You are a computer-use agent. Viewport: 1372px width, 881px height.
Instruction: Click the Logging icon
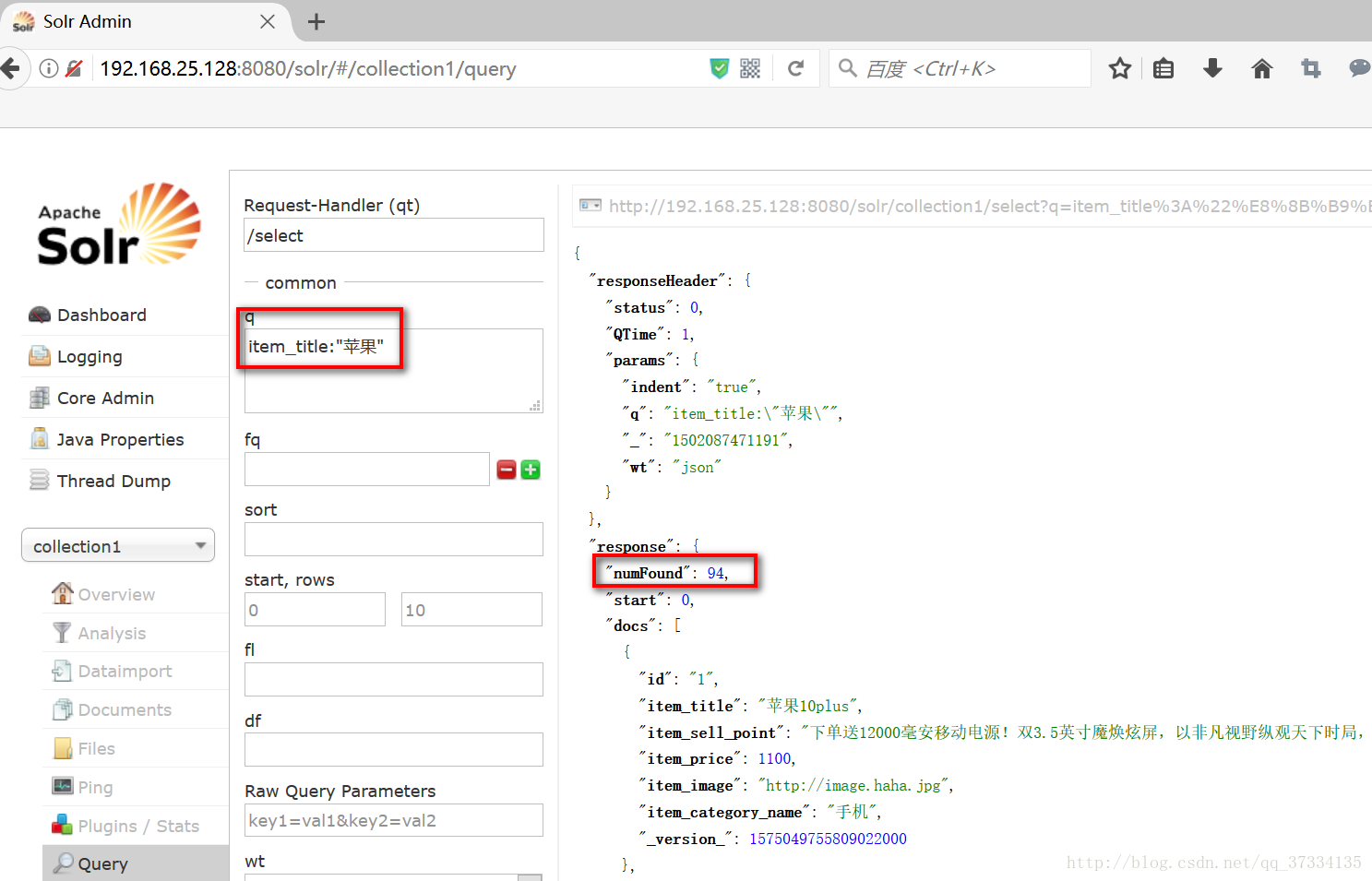[x=40, y=356]
